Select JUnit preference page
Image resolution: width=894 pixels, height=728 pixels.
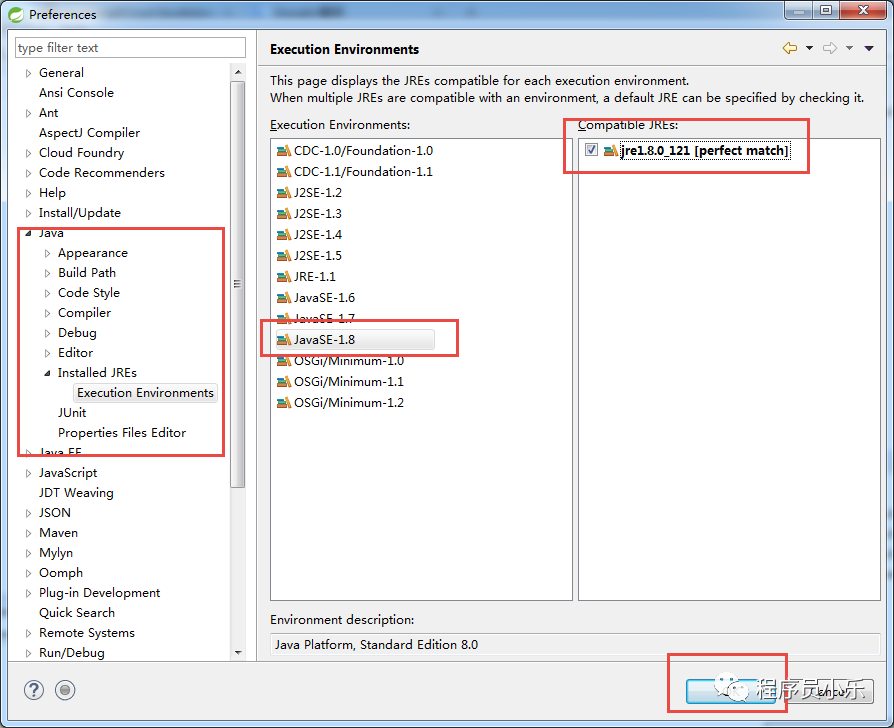[72, 413]
